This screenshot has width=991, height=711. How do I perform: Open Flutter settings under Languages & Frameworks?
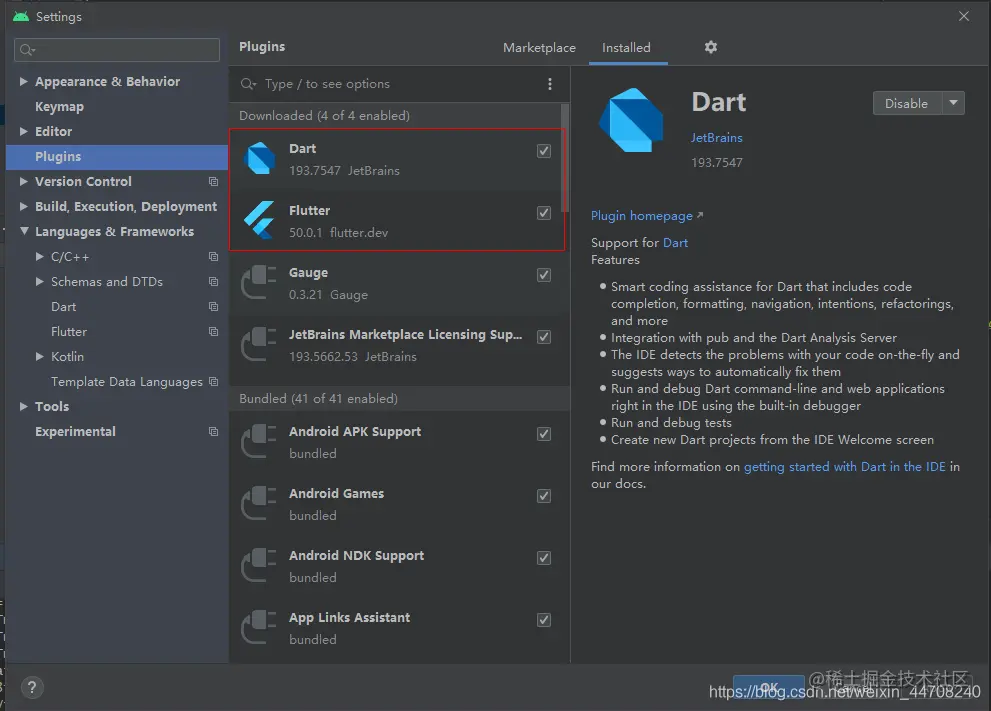[69, 331]
